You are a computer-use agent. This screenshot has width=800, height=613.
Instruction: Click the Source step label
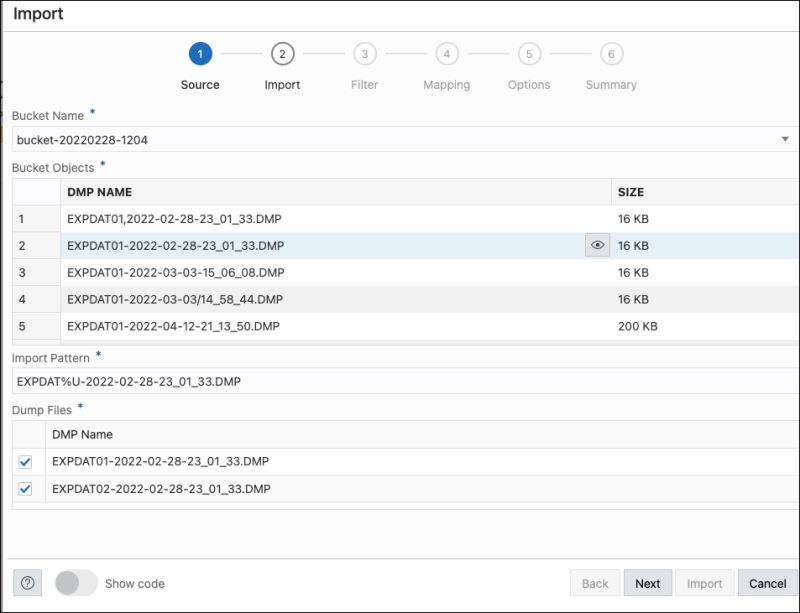click(199, 84)
